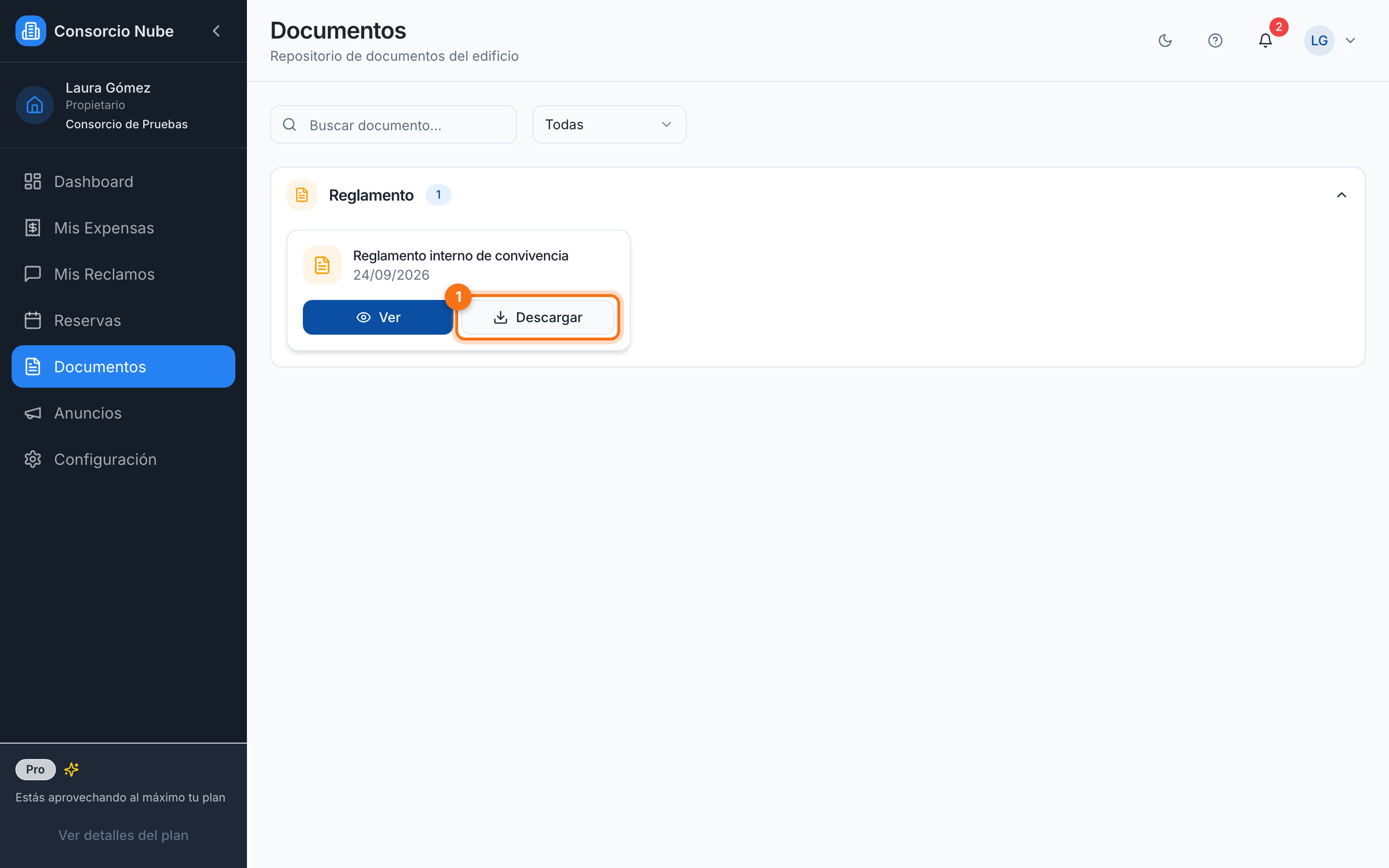Screen dimensions: 1389x868
Task: Click the Reglamento category document icon
Action: pyautogui.click(x=302, y=195)
